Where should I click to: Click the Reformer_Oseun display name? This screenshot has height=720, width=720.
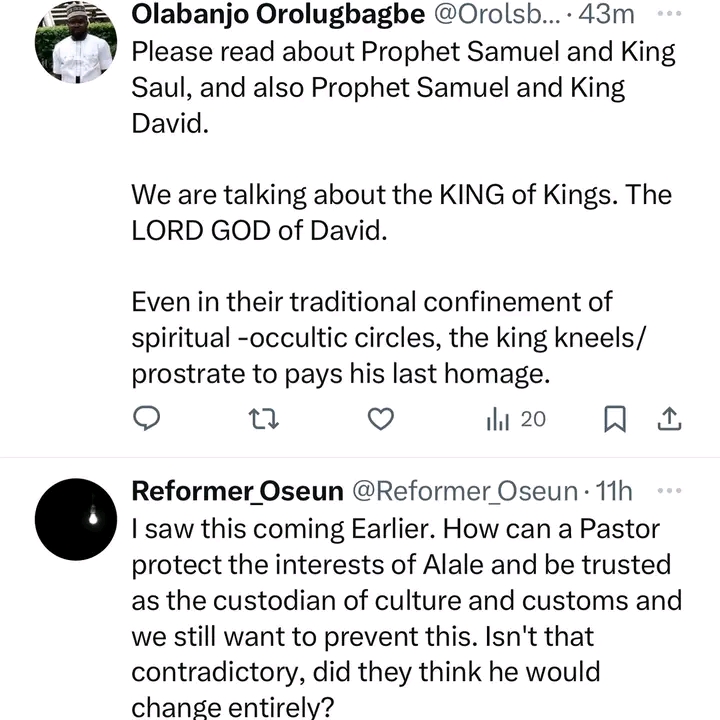tap(238, 491)
